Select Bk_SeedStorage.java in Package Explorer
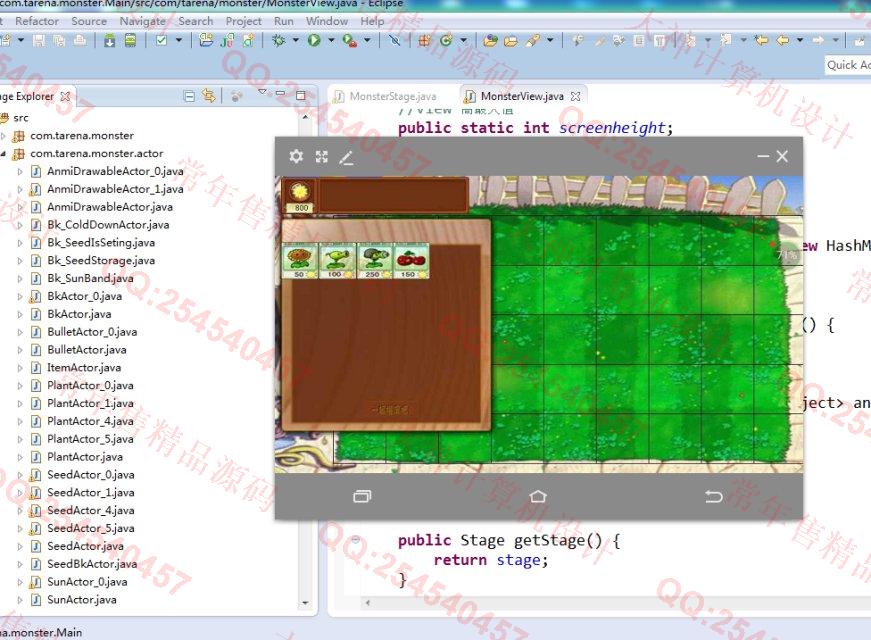Viewport: 871px width, 640px height. (101, 261)
